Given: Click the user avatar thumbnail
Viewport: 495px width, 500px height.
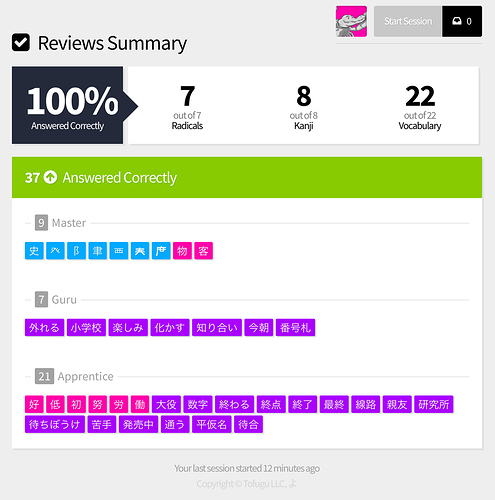Looking at the screenshot, I should click(351, 21).
